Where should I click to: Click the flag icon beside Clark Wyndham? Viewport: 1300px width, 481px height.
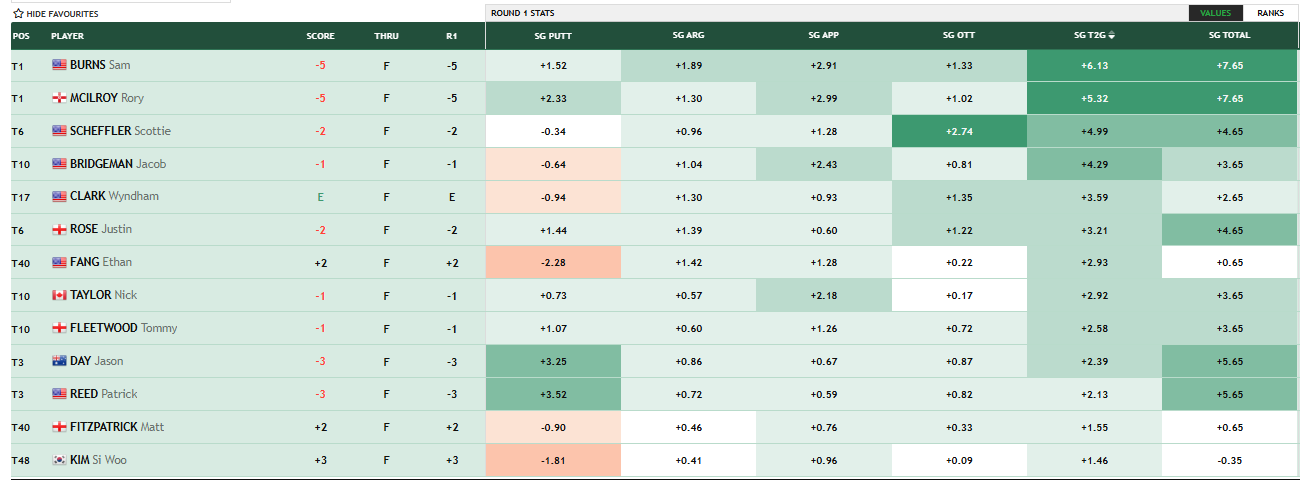(x=59, y=197)
